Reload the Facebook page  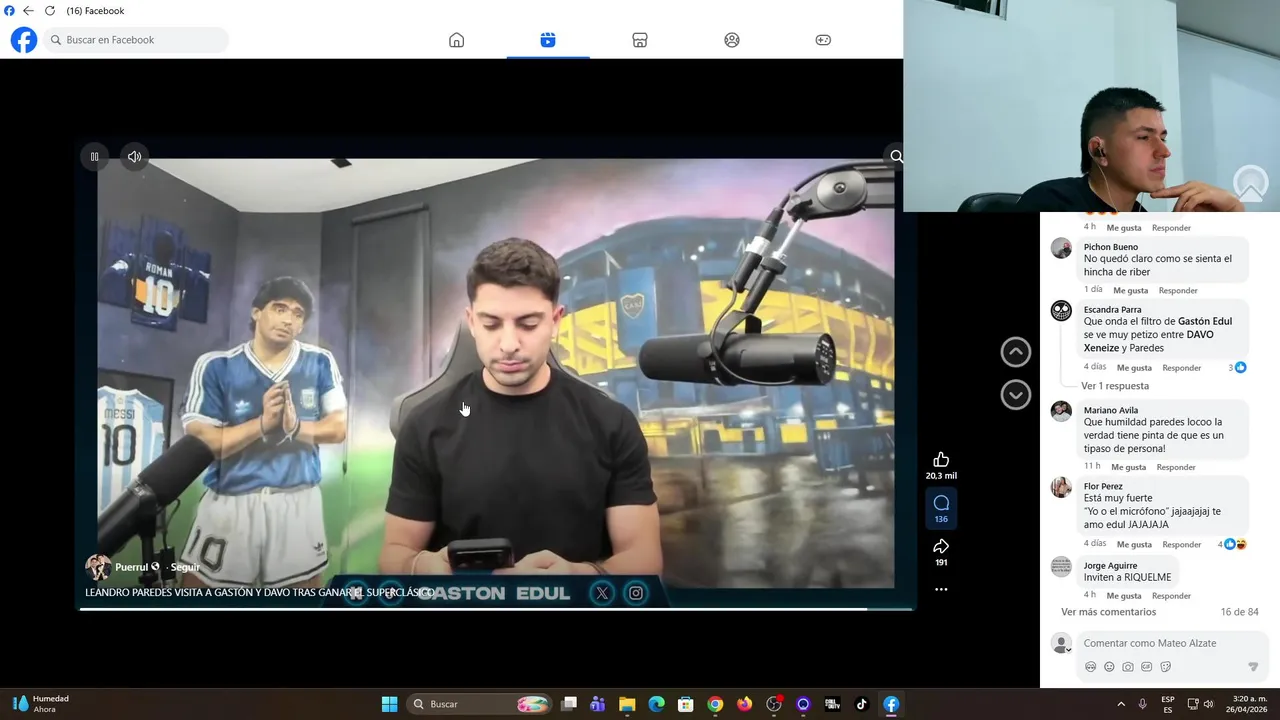click(49, 11)
